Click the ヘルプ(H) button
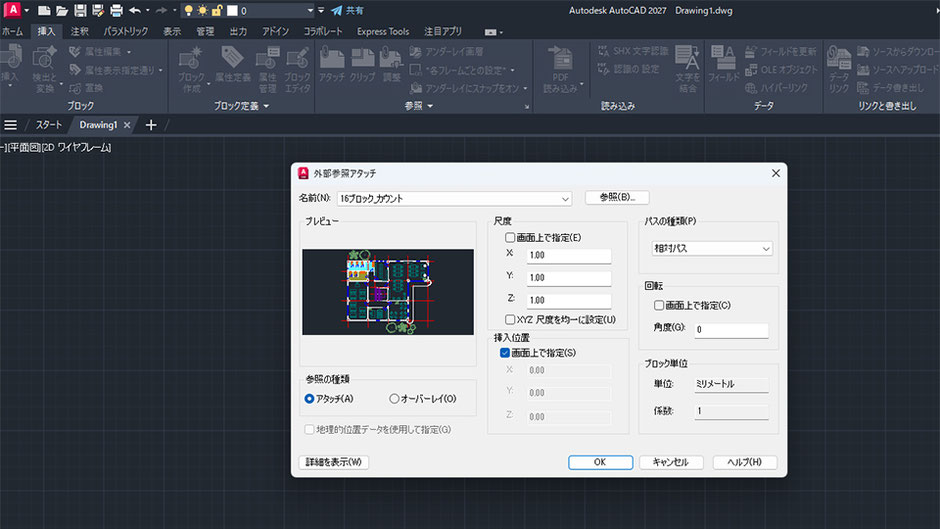940x529 pixels. pos(745,462)
